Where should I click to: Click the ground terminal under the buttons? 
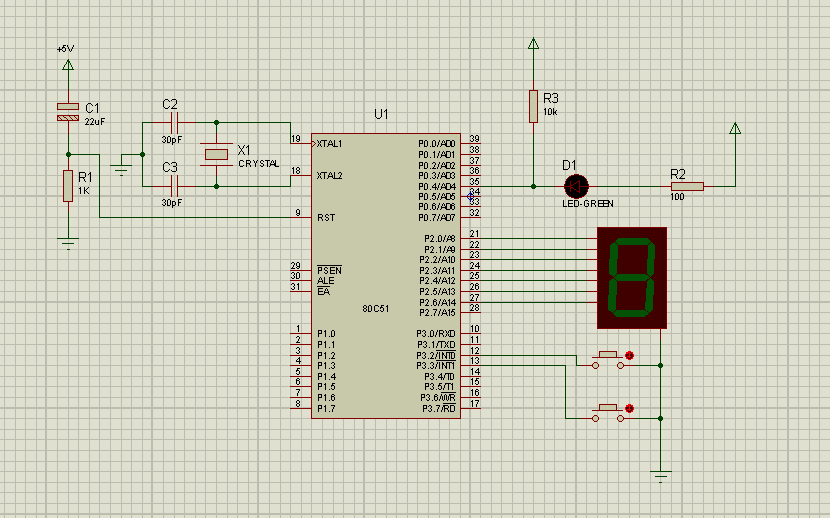(661, 476)
